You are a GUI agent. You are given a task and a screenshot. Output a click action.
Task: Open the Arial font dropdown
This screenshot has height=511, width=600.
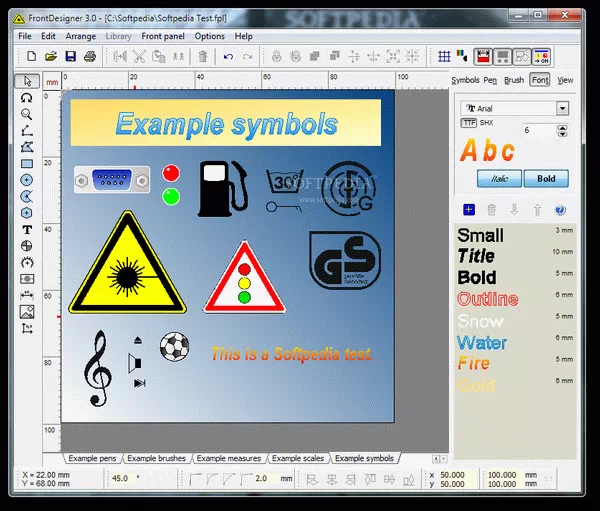[x=562, y=107]
